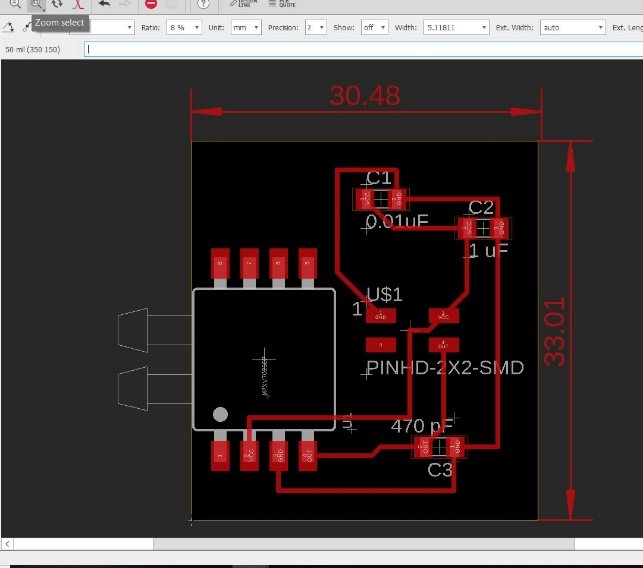Click the 30.48 width dimension label
This screenshot has width=643, height=568.
[365, 96]
